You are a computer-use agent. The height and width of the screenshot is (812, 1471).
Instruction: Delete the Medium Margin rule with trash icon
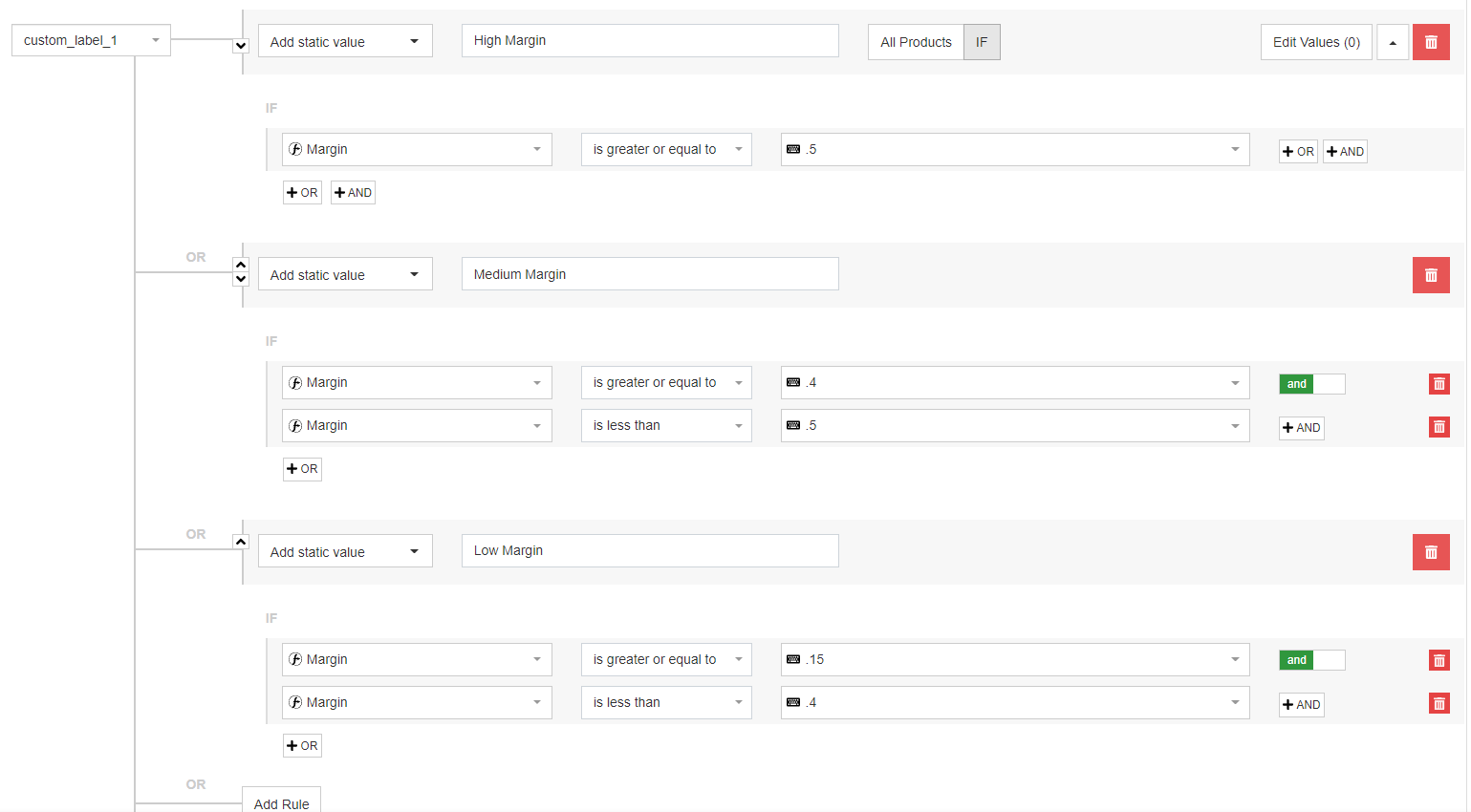1431,275
